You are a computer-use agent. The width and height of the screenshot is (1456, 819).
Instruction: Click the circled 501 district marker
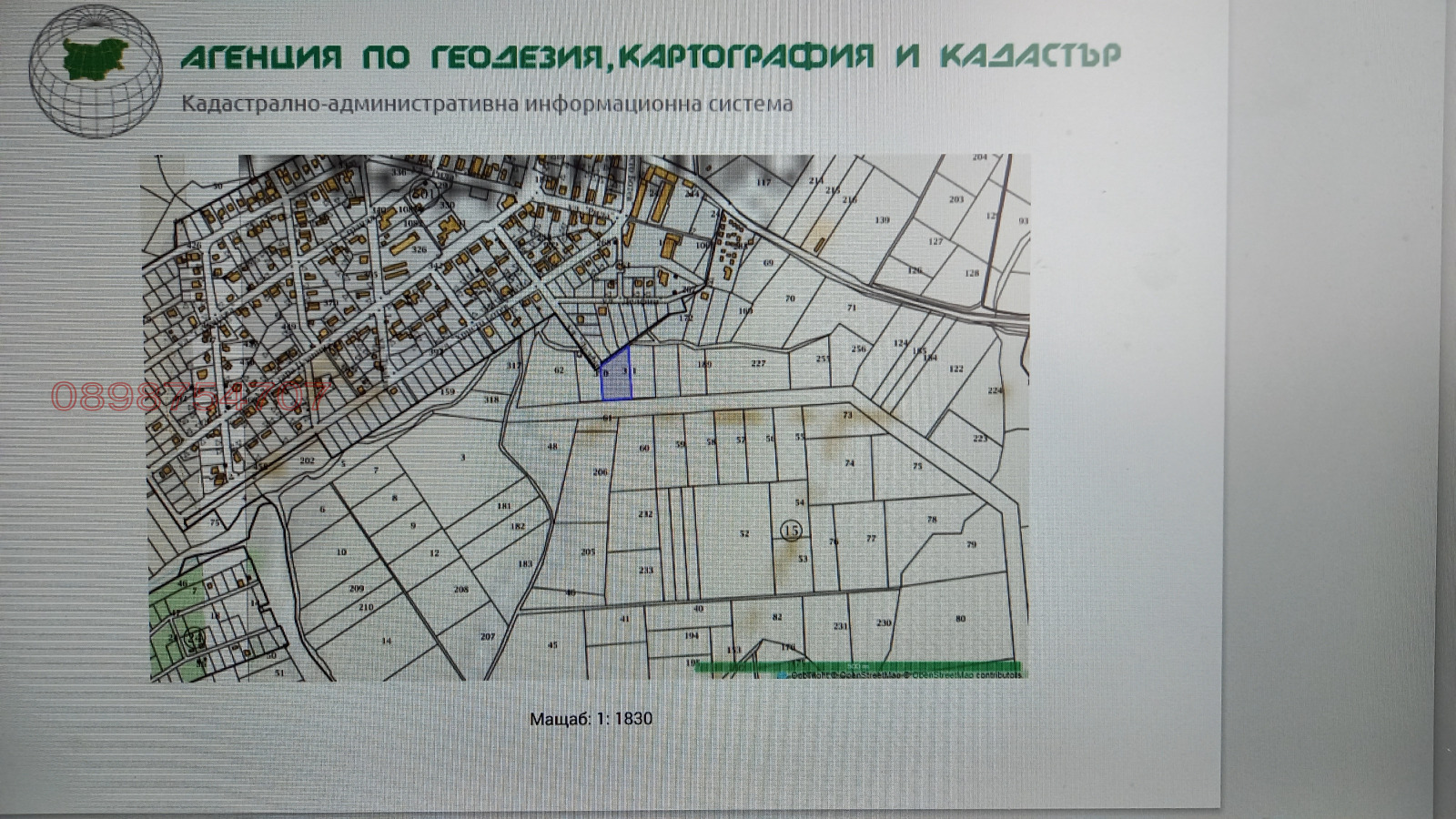[x=420, y=193]
